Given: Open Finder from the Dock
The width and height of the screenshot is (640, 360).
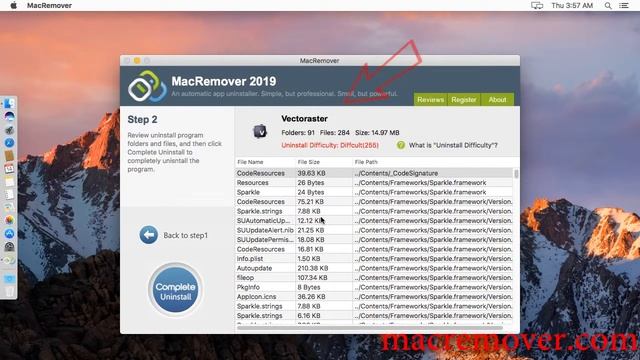Looking at the screenshot, I should click(x=9, y=104).
